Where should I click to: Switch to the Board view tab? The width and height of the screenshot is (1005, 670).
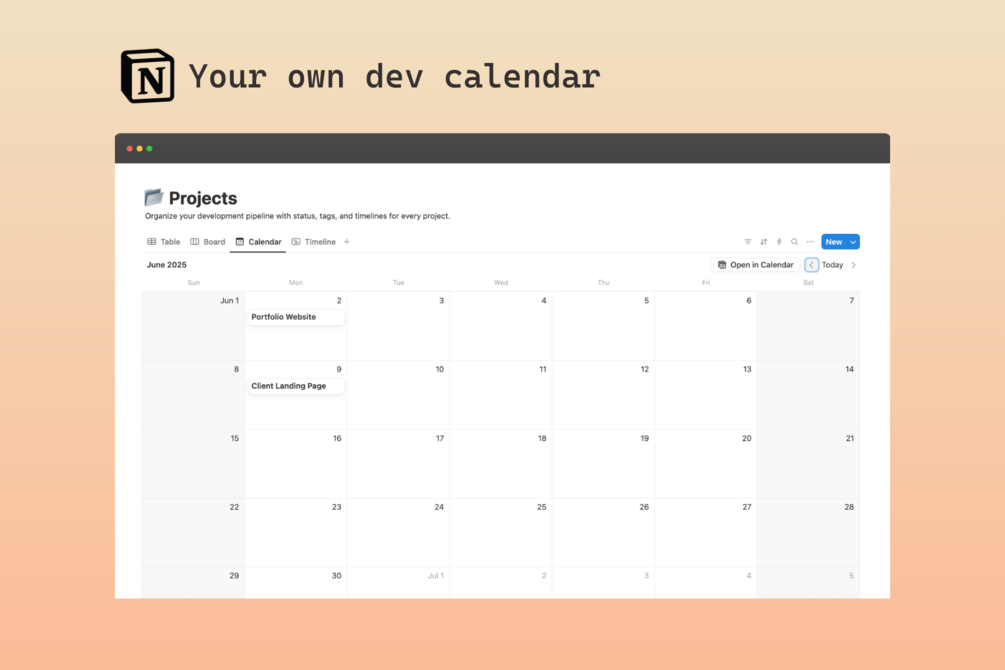[208, 242]
